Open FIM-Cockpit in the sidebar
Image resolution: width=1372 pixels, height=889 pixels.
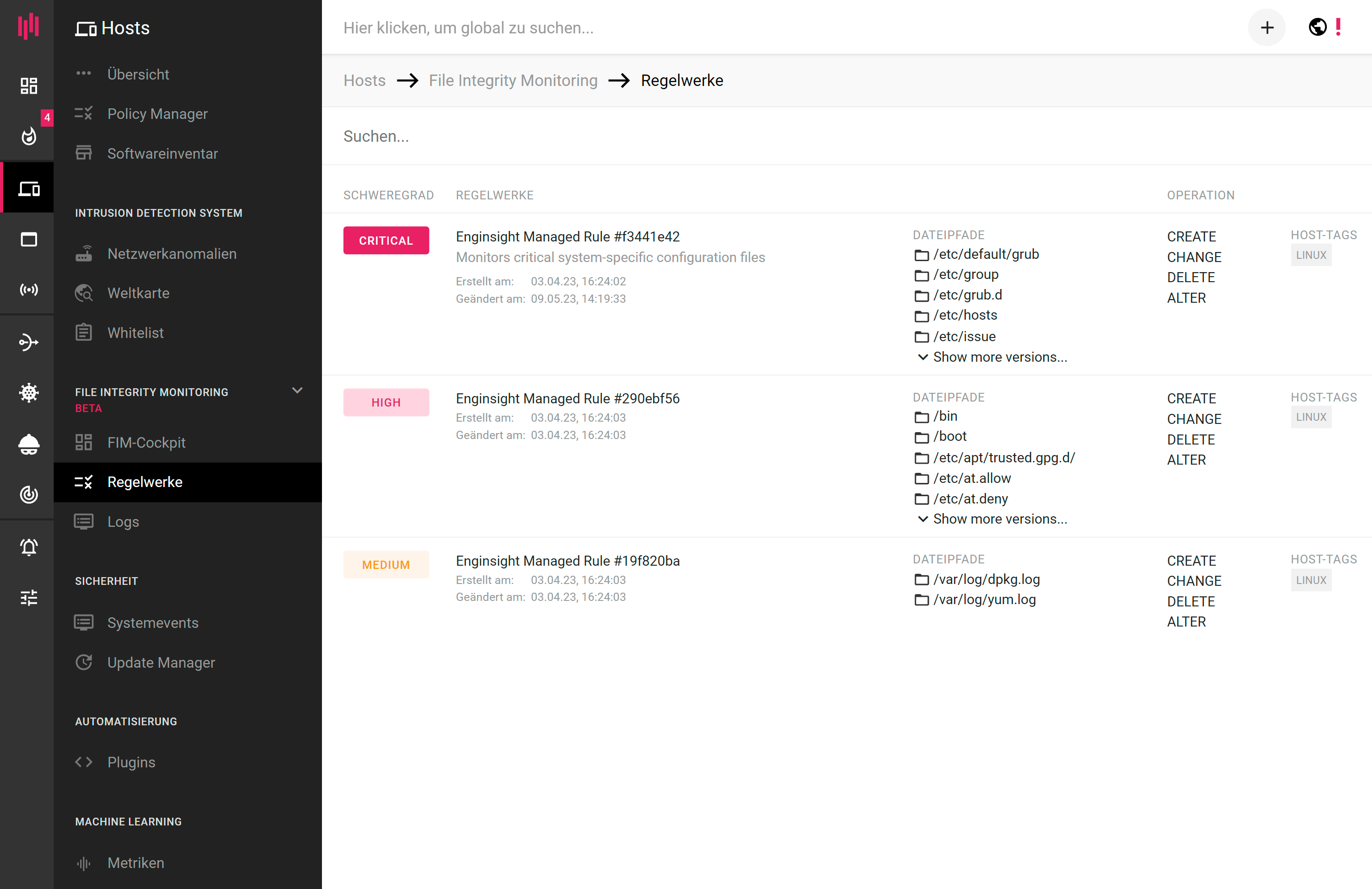[146, 443]
